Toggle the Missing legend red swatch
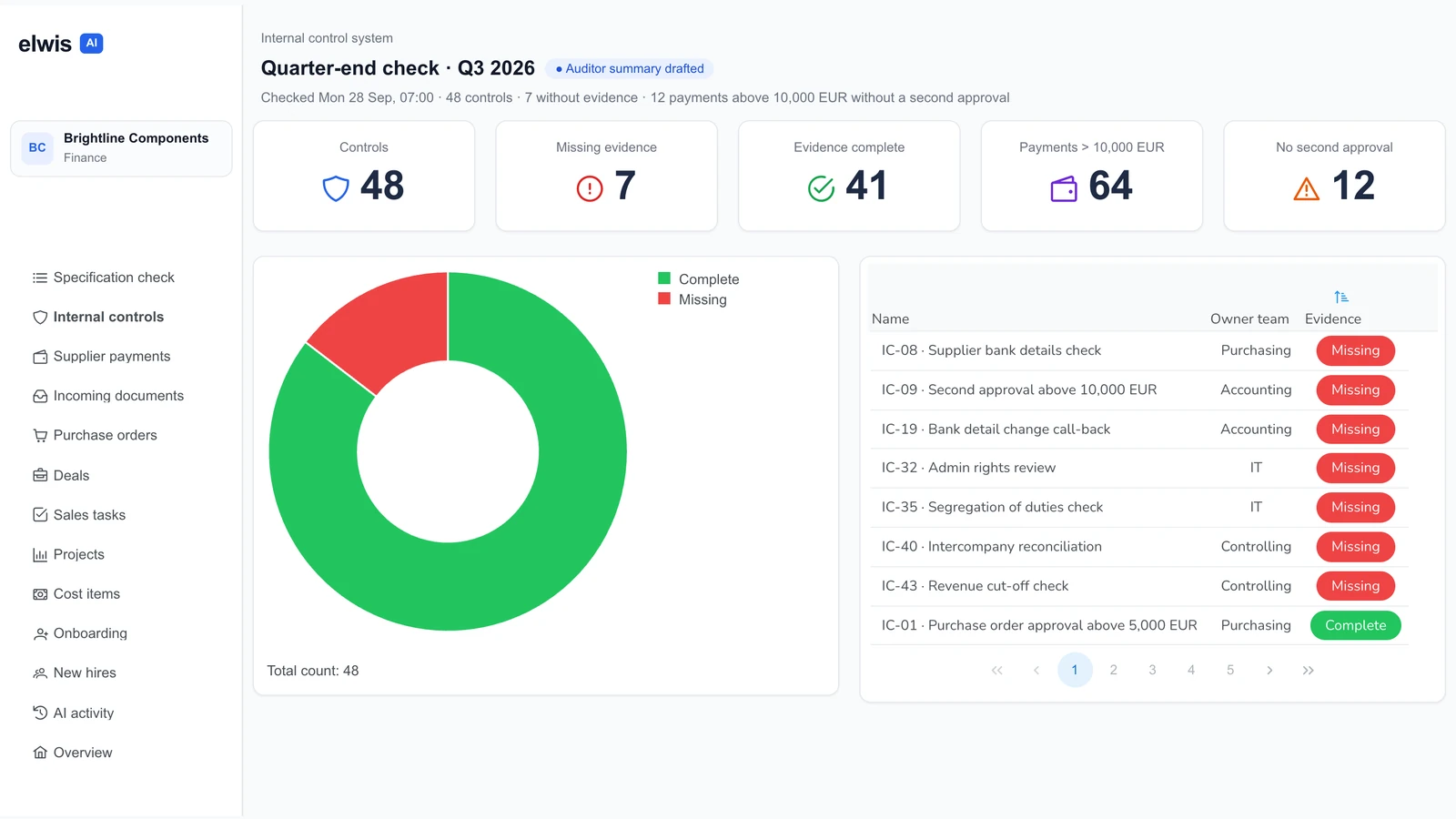 pyautogui.click(x=664, y=298)
